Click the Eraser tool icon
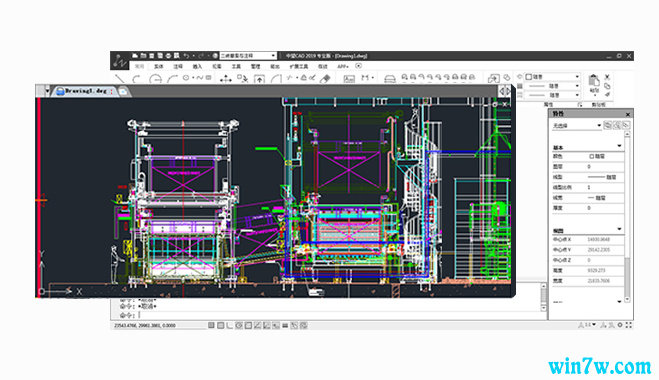Viewport: 659px width, 380px height. point(325,79)
